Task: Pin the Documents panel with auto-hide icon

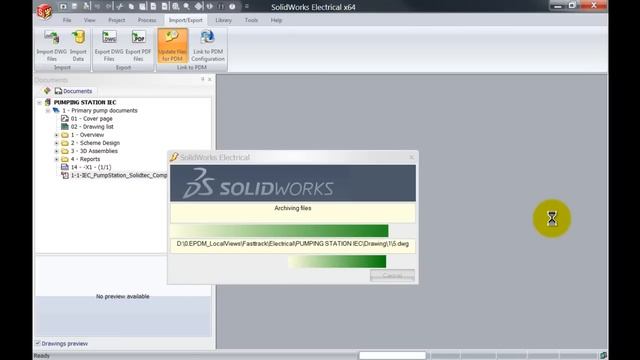Action: coord(202,79)
